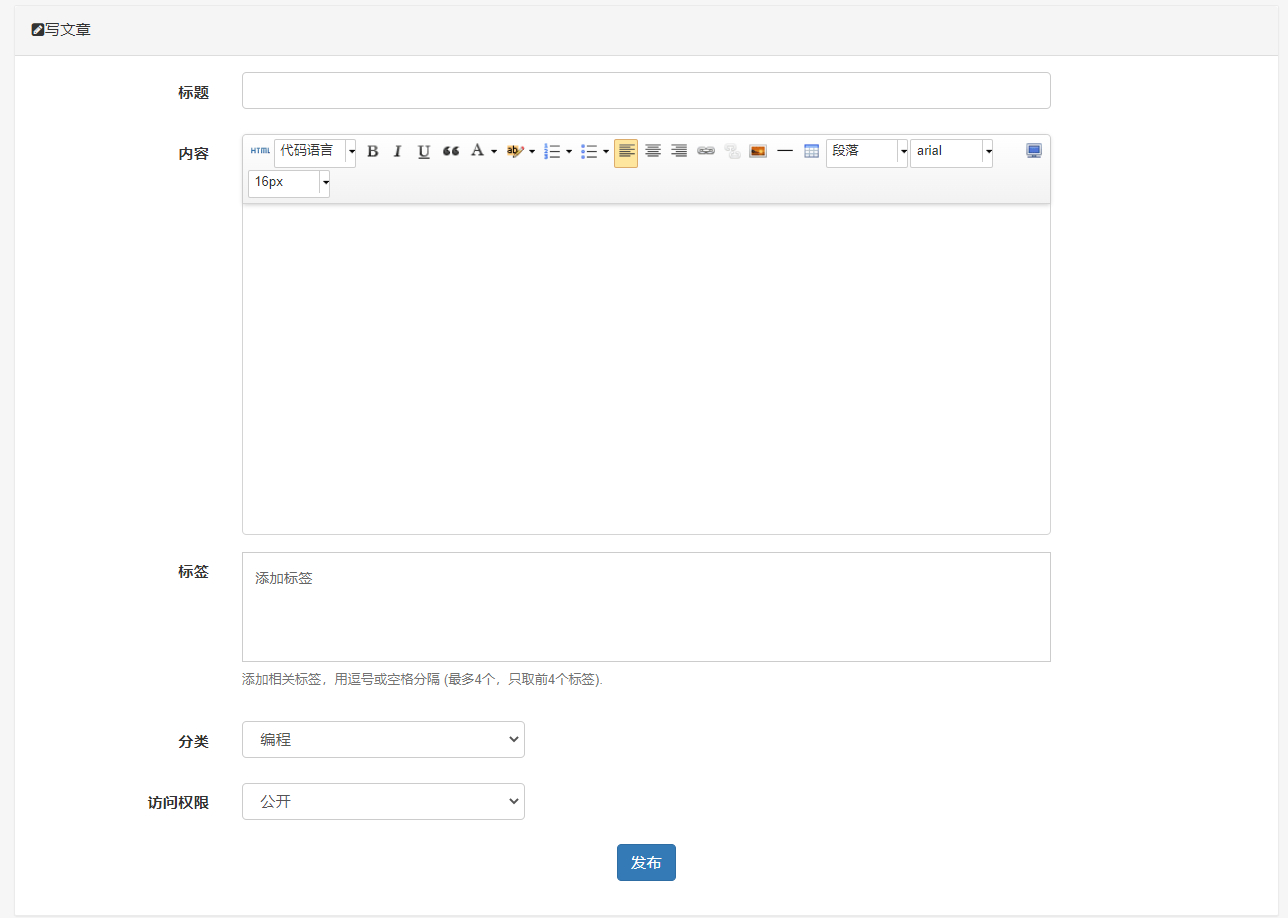Open the 分类 category selector showing 编程
The height and width of the screenshot is (918, 1288).
point(383,739)
